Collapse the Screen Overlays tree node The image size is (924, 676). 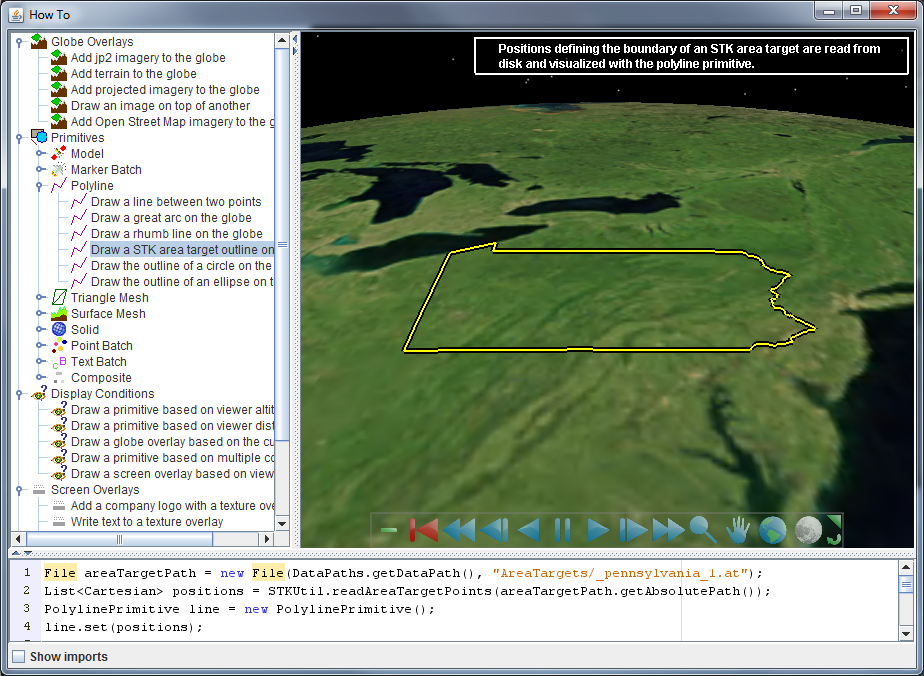click(19, 490)
